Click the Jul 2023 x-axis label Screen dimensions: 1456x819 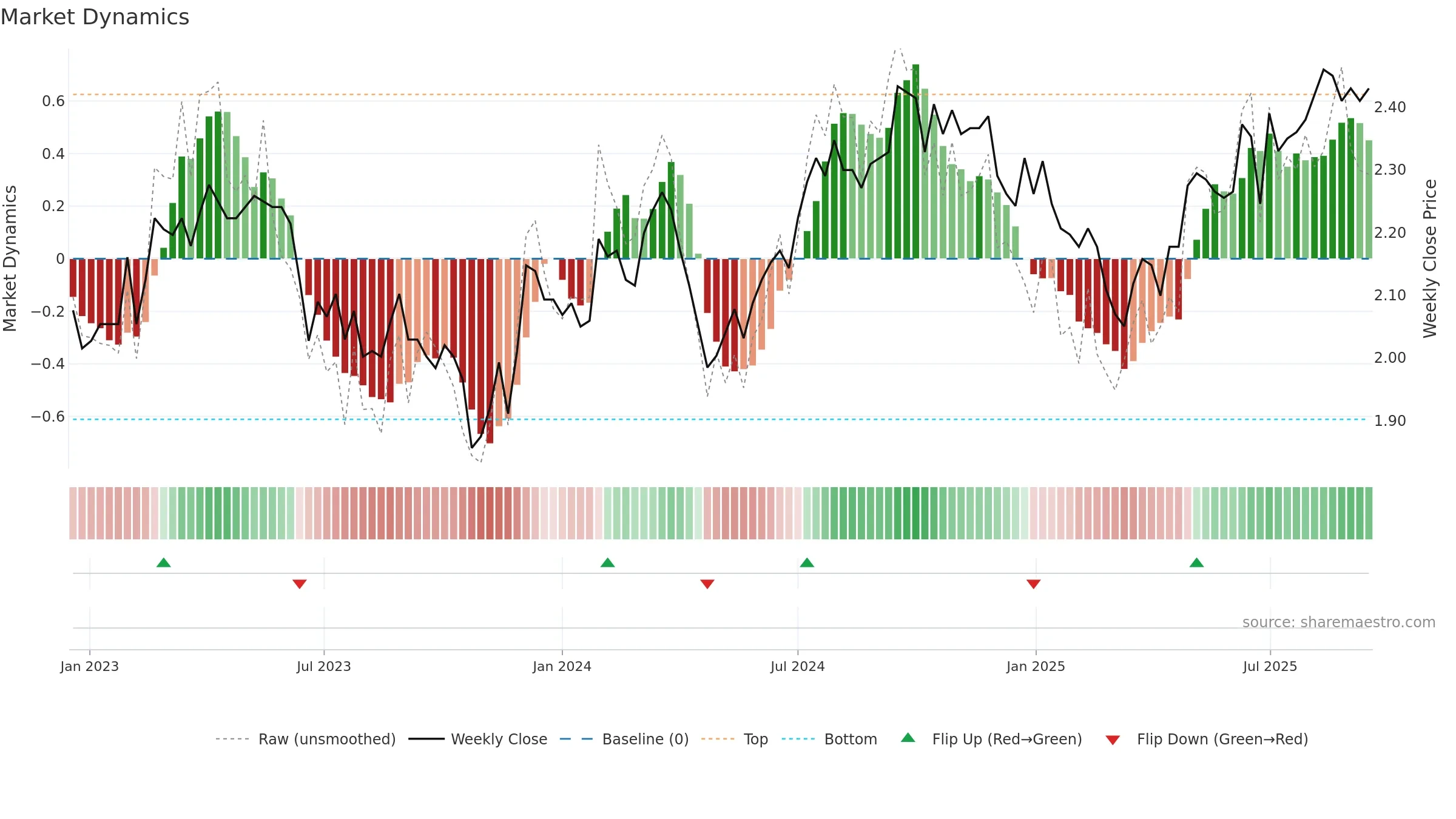click(324, 666)
